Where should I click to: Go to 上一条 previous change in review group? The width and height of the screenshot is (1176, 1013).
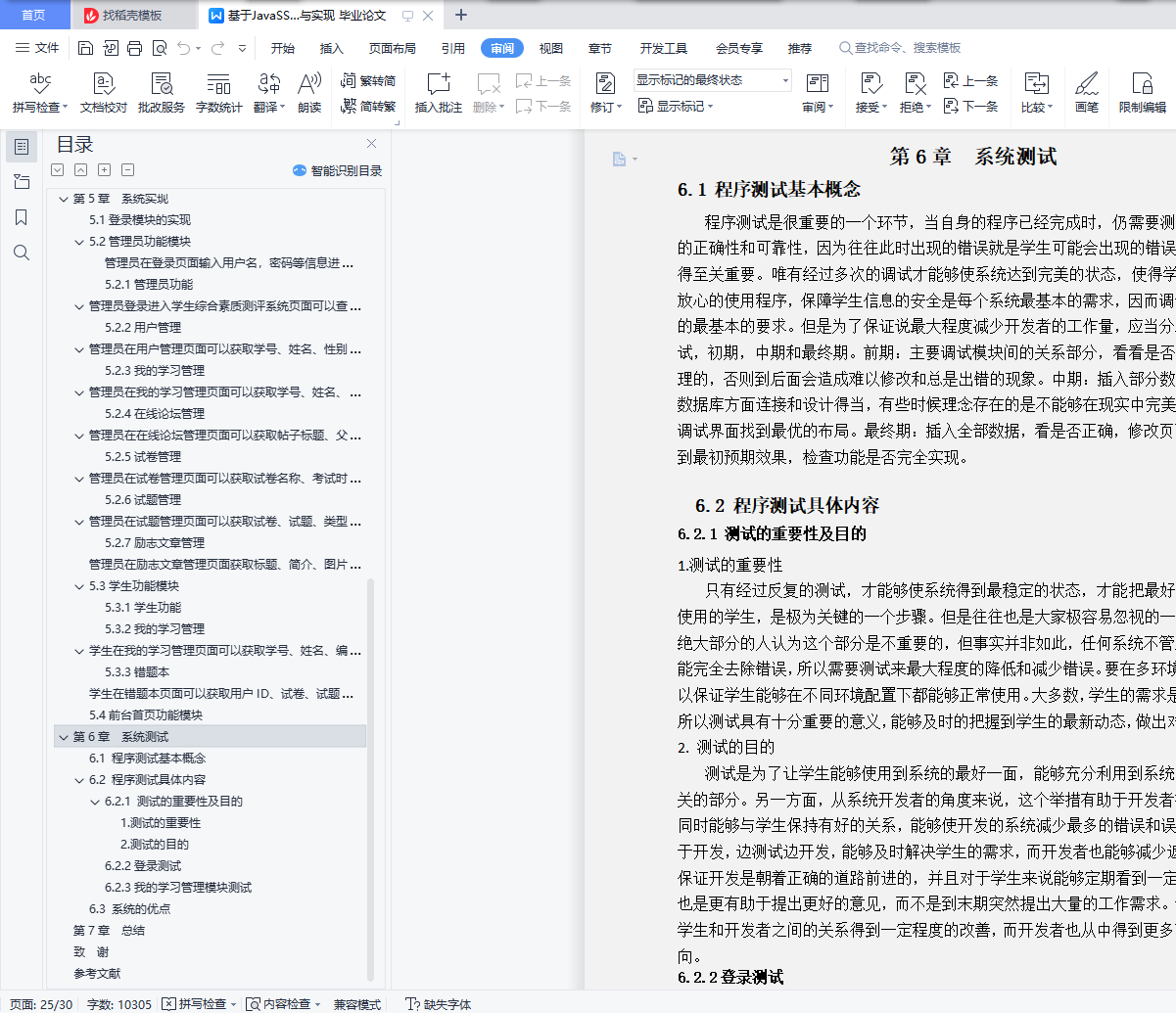tap(970, 81)
